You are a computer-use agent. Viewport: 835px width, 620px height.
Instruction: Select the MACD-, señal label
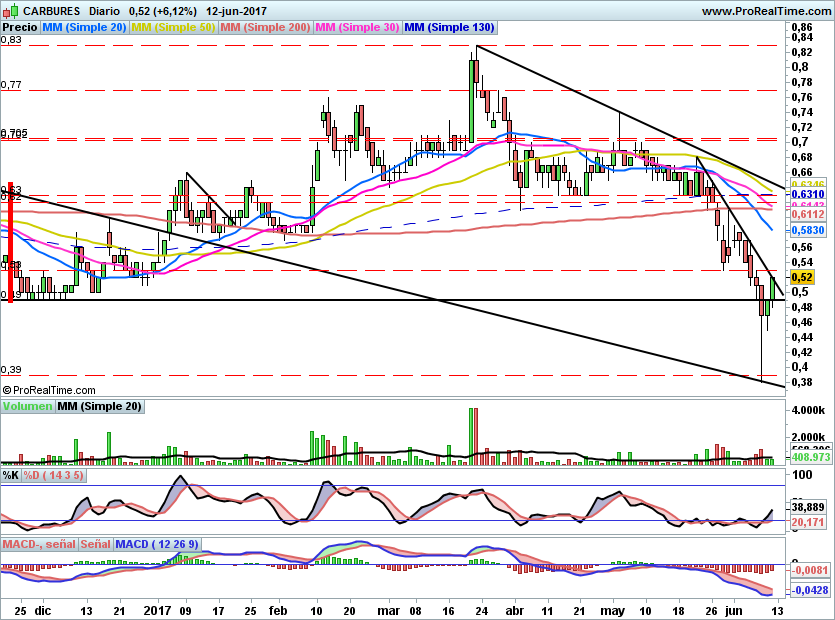click(x=39, y=544)
